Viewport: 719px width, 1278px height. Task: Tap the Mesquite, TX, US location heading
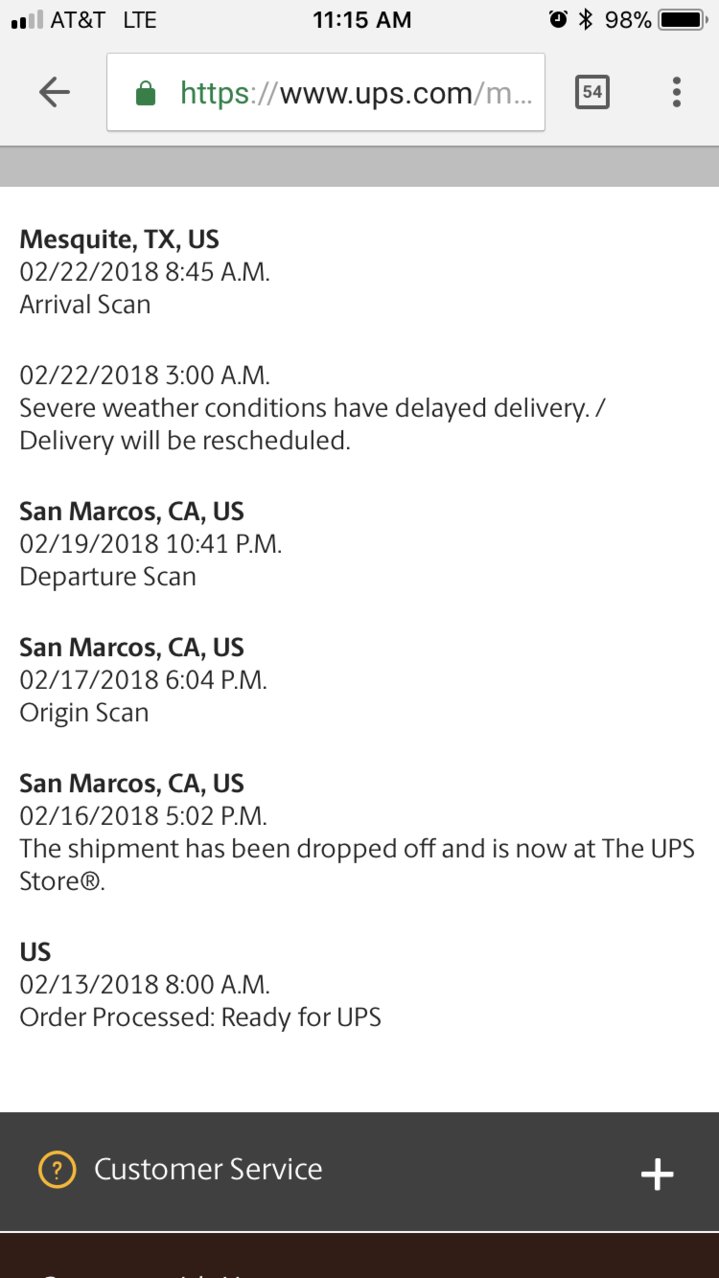coord(119,239)
